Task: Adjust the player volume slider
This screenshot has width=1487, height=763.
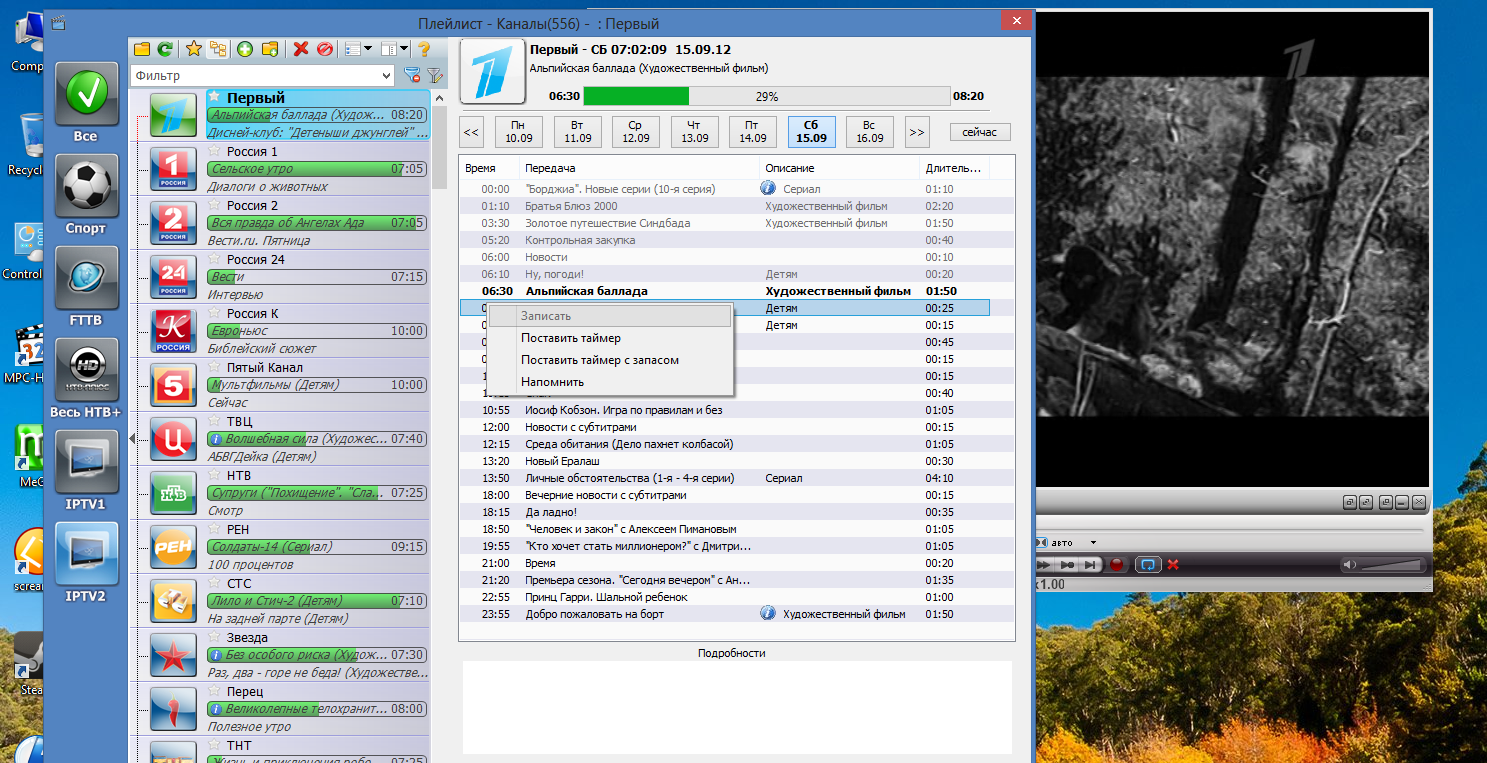Action: tap(1391, 565)
